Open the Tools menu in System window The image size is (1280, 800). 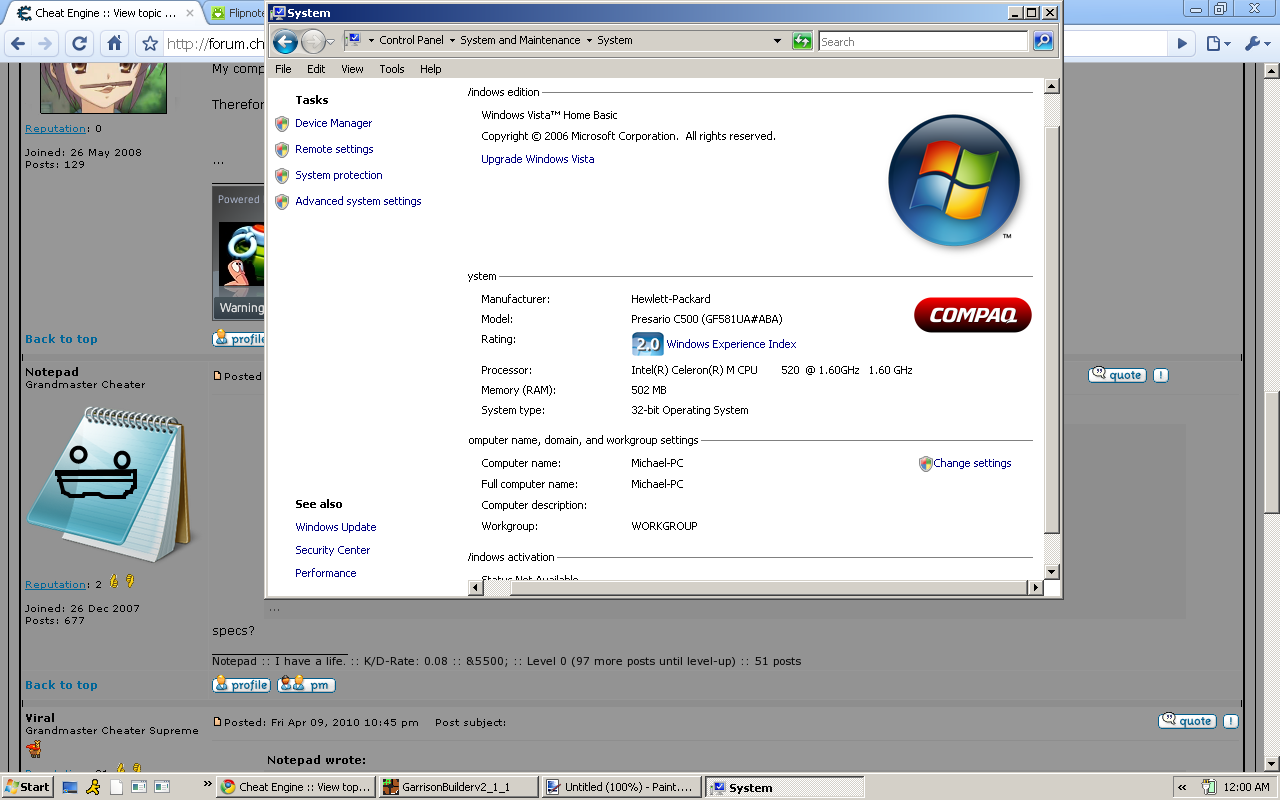392,69
